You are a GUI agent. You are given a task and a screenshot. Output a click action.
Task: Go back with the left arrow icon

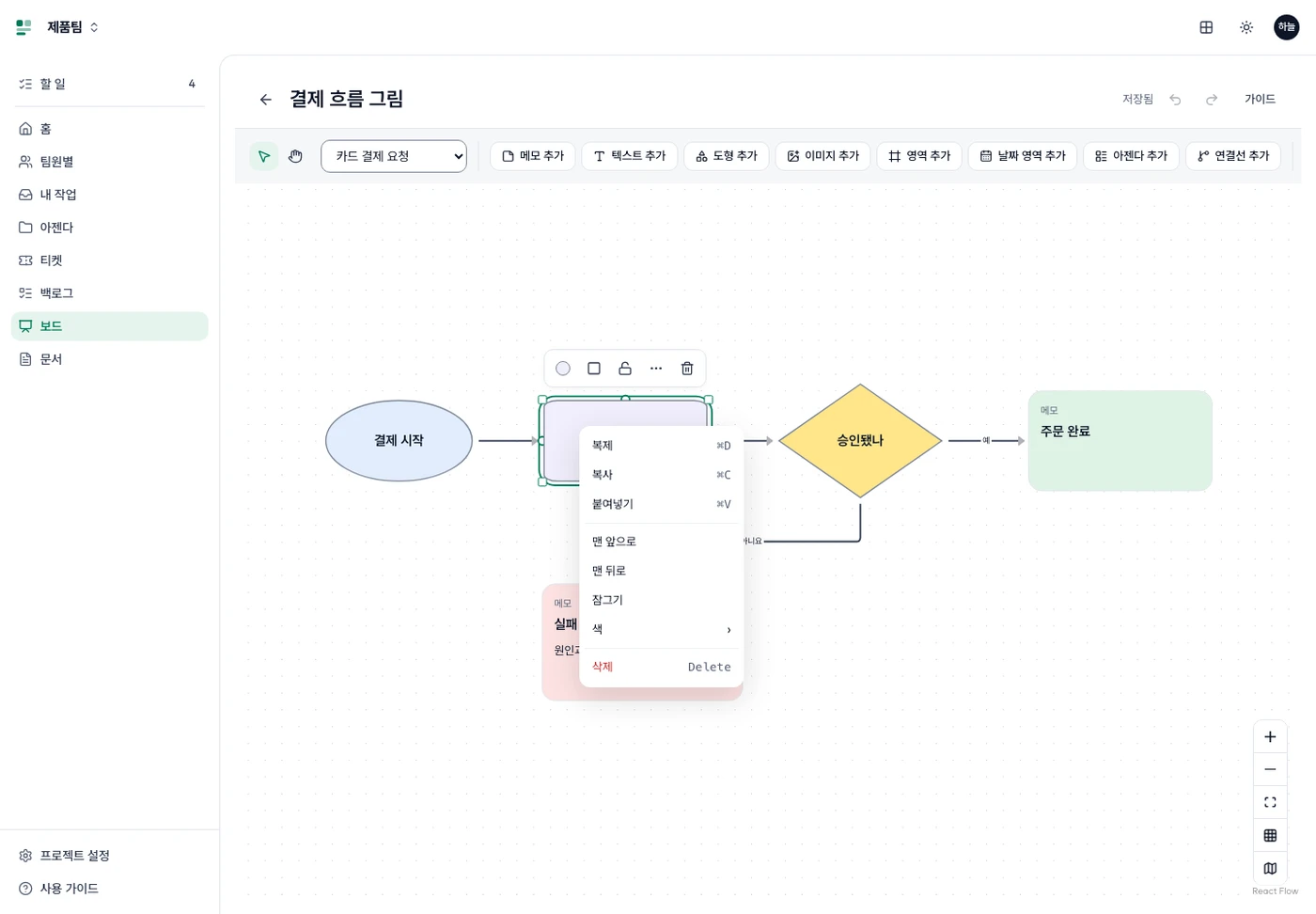pos(266,100)
